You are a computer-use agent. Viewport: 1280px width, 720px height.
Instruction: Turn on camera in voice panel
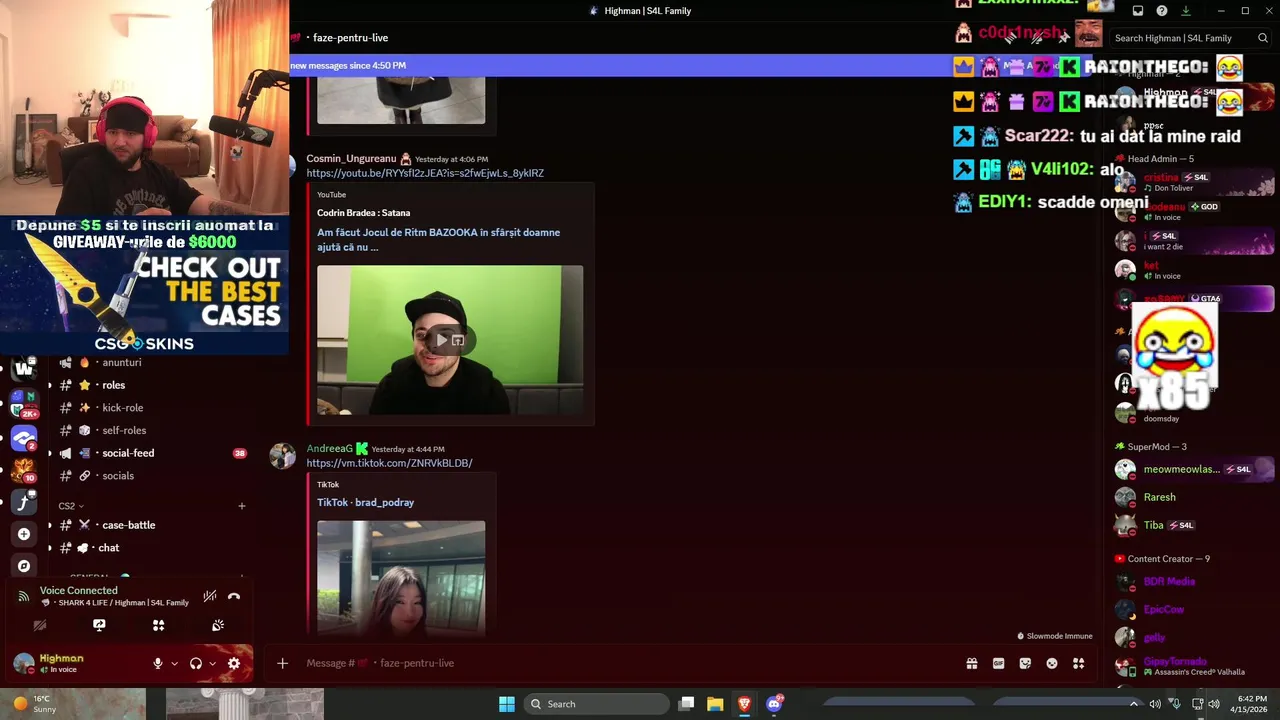(40, 625)
